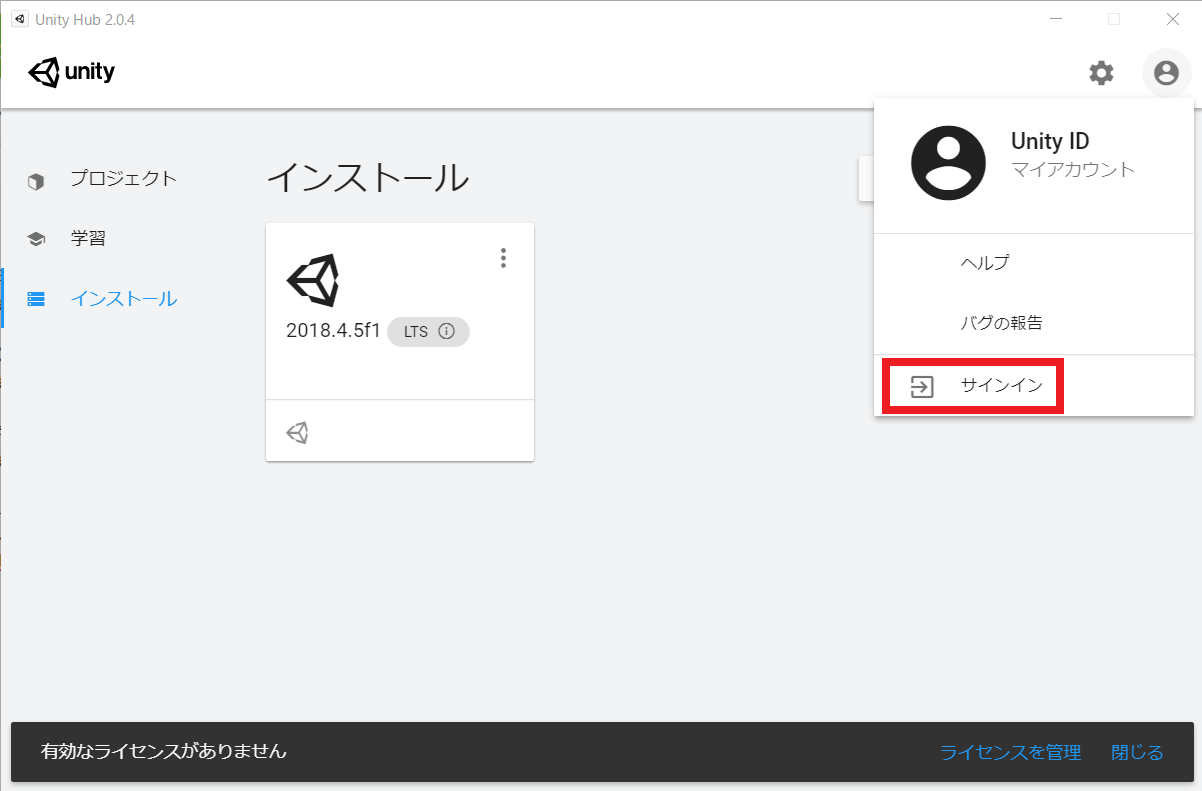
Task: Open the settings gear icon
Action: click(1101, 73)
